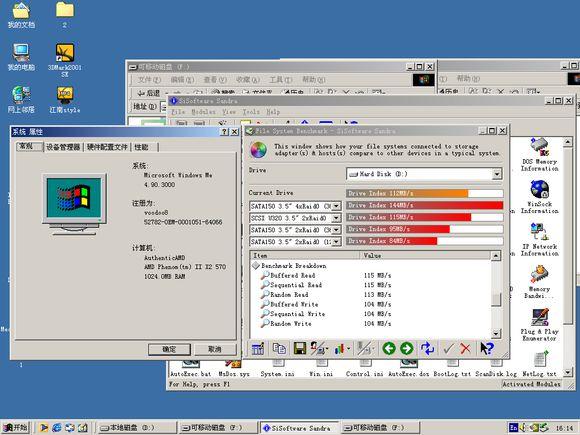Screen dimensions: 580x435
Task: Click the Copy icon in benchmark toolbar
Action: pyautogui.click(x=279, y=348)
